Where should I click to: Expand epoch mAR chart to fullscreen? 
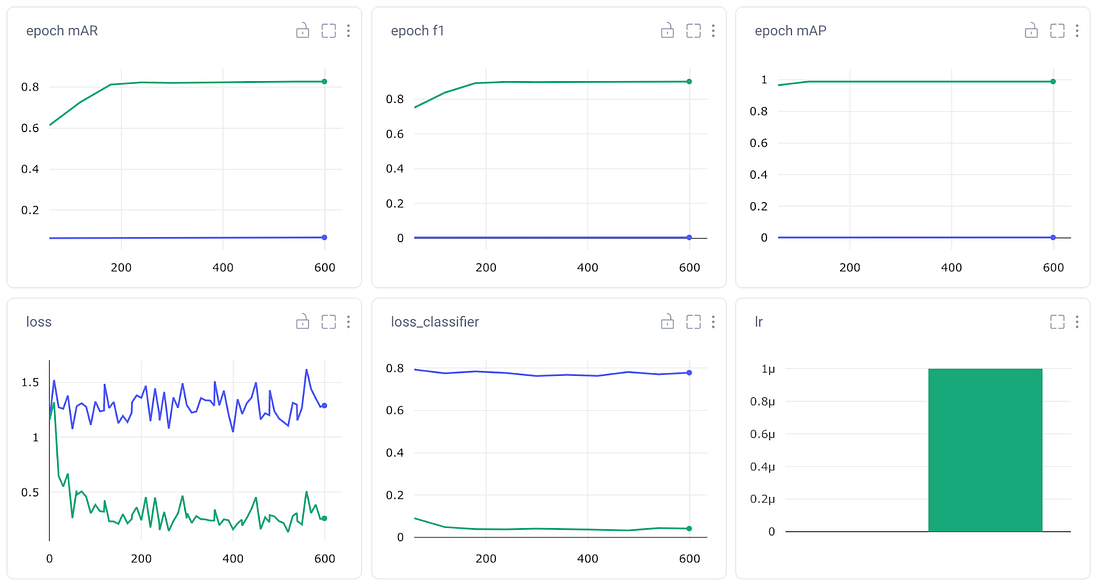pos(328,31)
